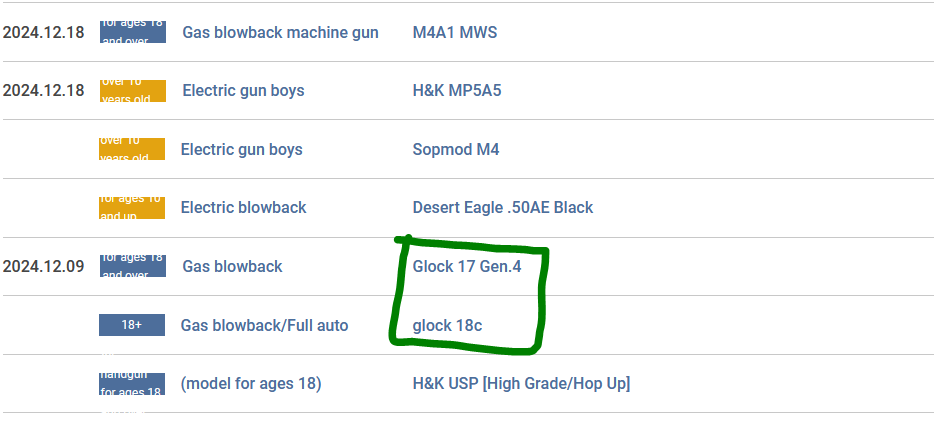Image resolution: width=934 pixels, height=429 pixels.
Task: Click Electric gun boys beside H&K MP5A5
Action: [243, 91]
